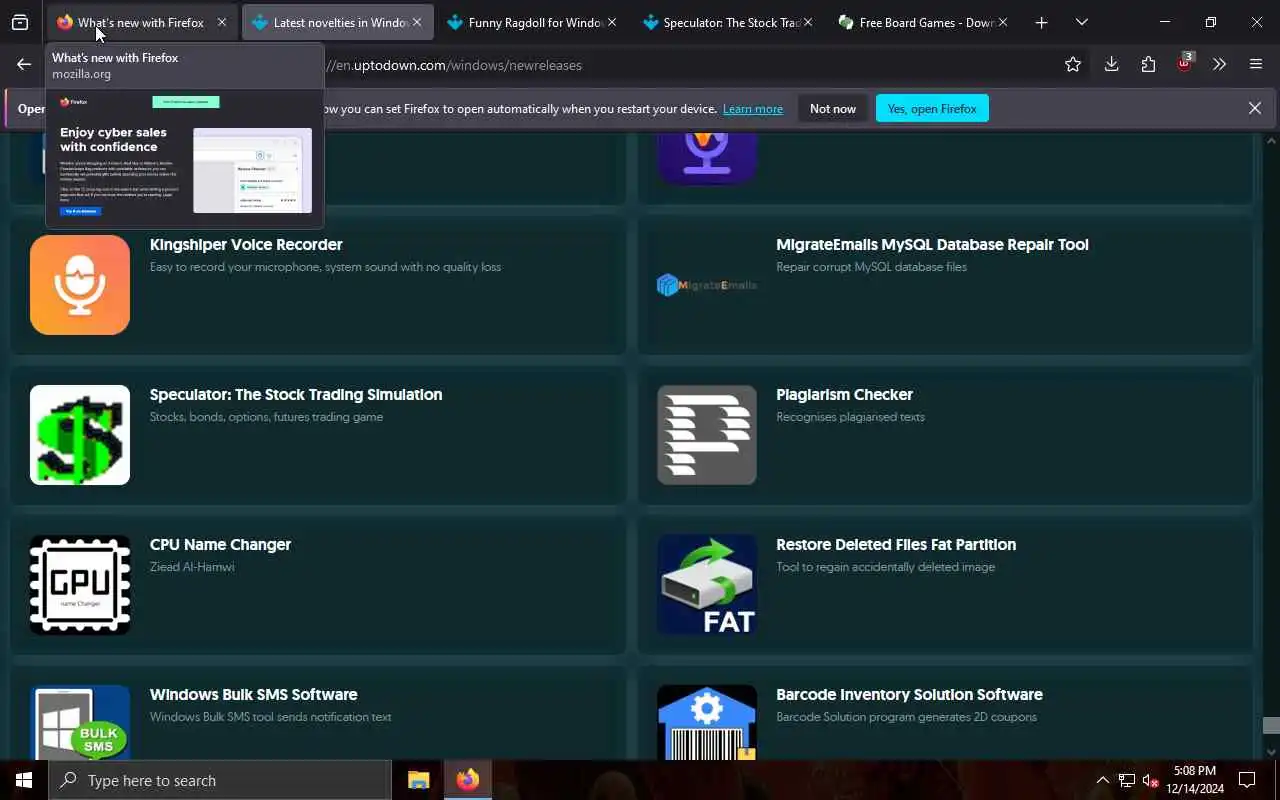This screenshot has height=800, width=1280.
Task: Show more toolbar tools chevron
Action: [1219, 65]
